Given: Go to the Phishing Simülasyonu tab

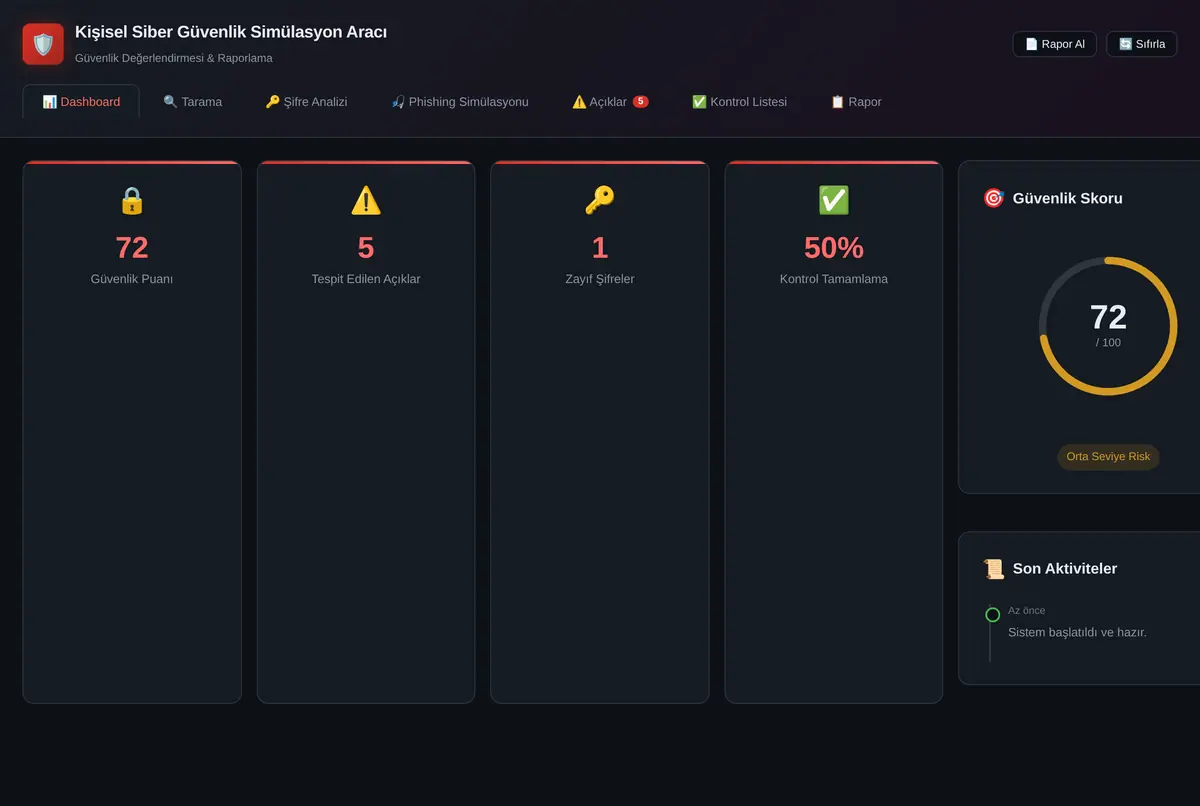Looking at the screenshot, I should tap(460, 102).
